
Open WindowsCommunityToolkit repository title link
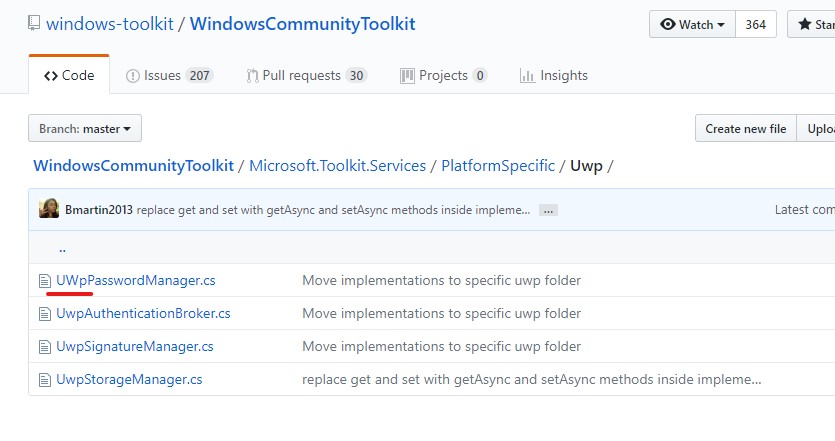[x=302, y=24]
